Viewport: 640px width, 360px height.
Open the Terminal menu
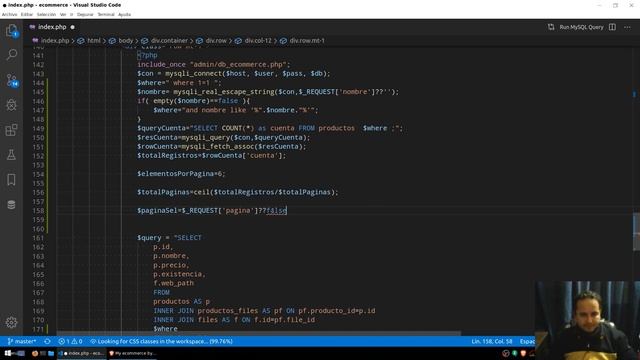coord(106,14)
